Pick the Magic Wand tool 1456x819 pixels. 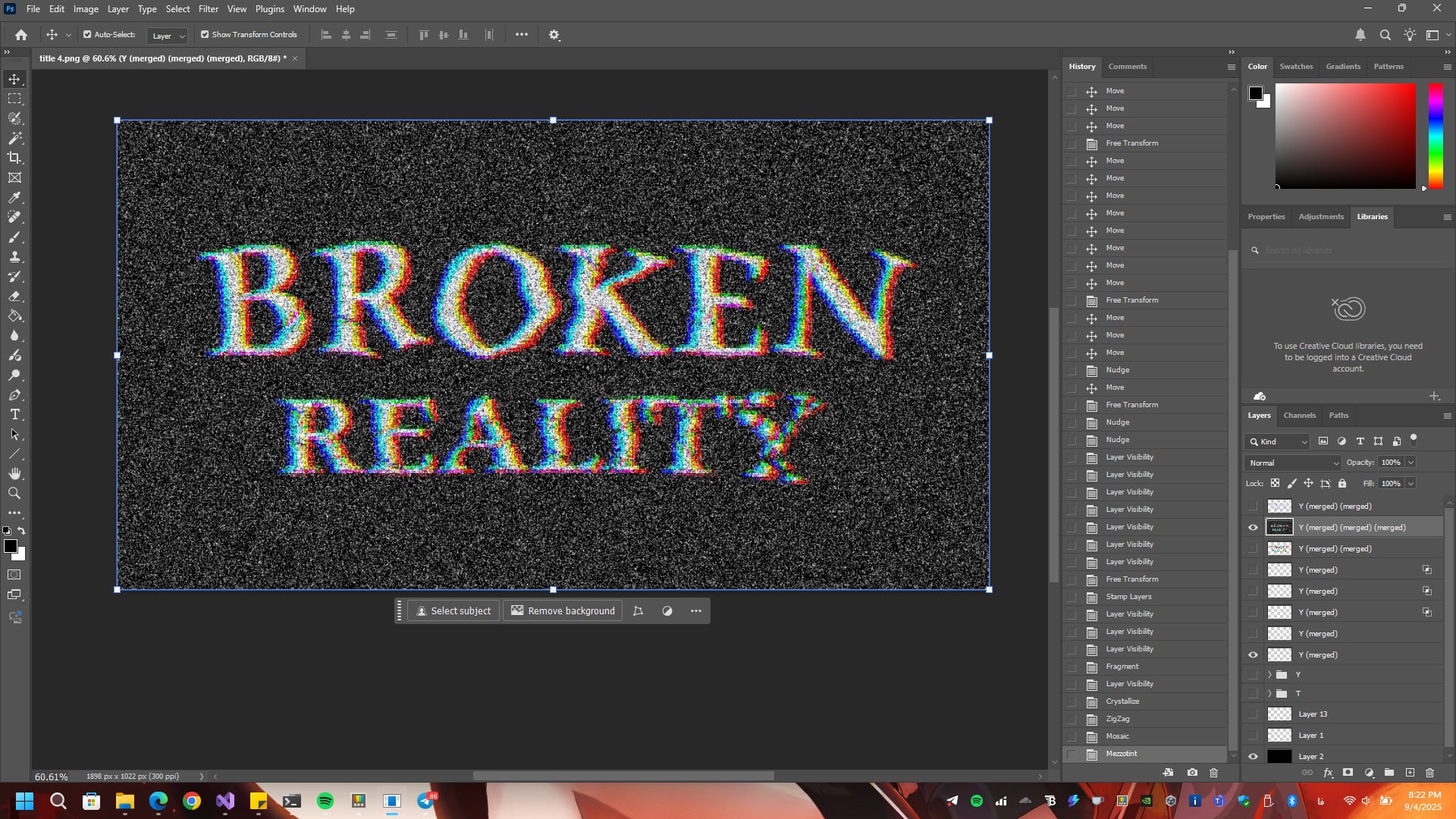click(14, 138)
